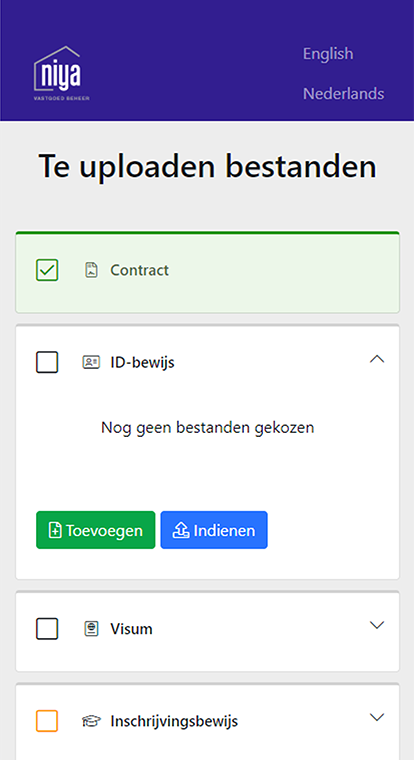414x760 pixels.
Task: Click the Contract document icon
Action: (91, 270)
